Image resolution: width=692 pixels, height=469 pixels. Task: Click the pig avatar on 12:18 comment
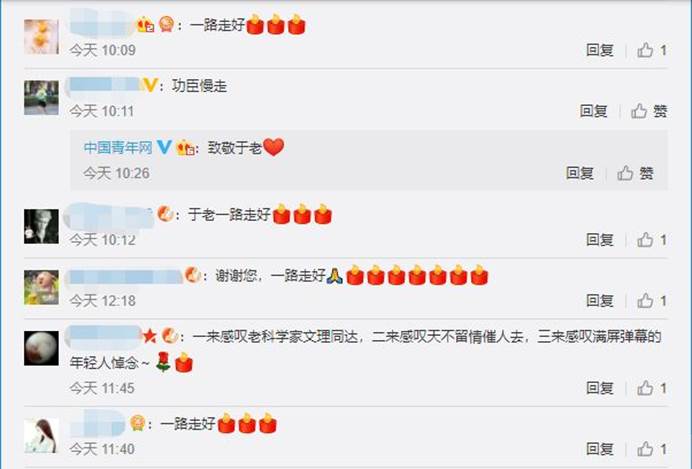point(41,287)
